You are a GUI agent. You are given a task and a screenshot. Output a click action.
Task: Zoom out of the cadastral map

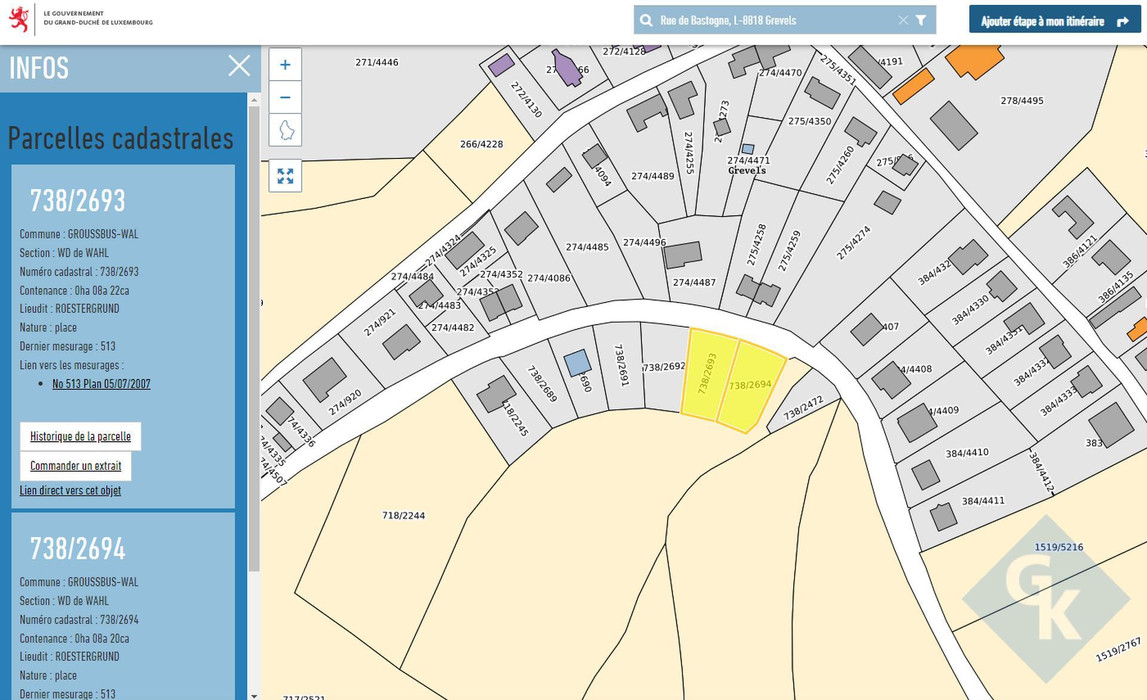coord(285,97)
